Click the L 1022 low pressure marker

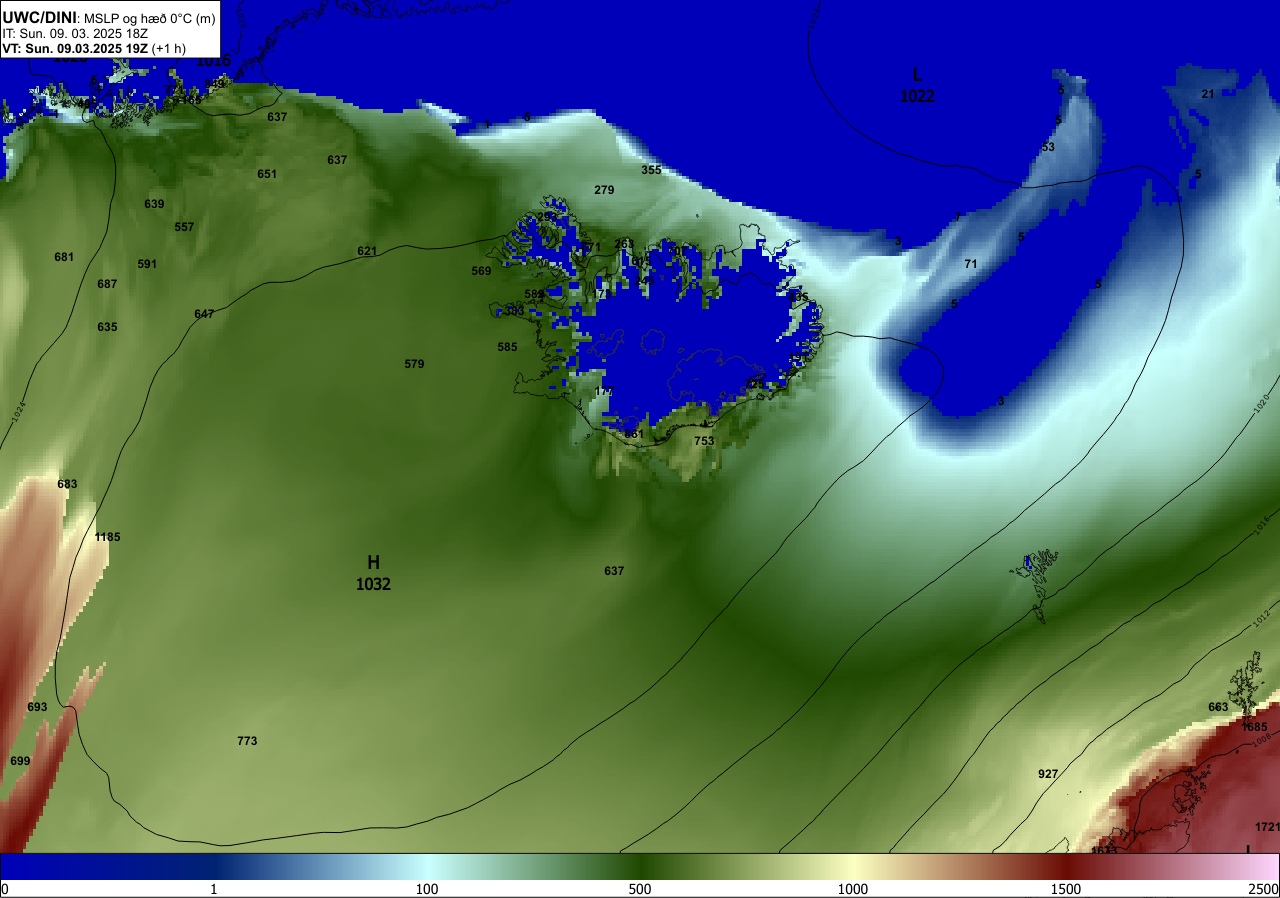917,85
